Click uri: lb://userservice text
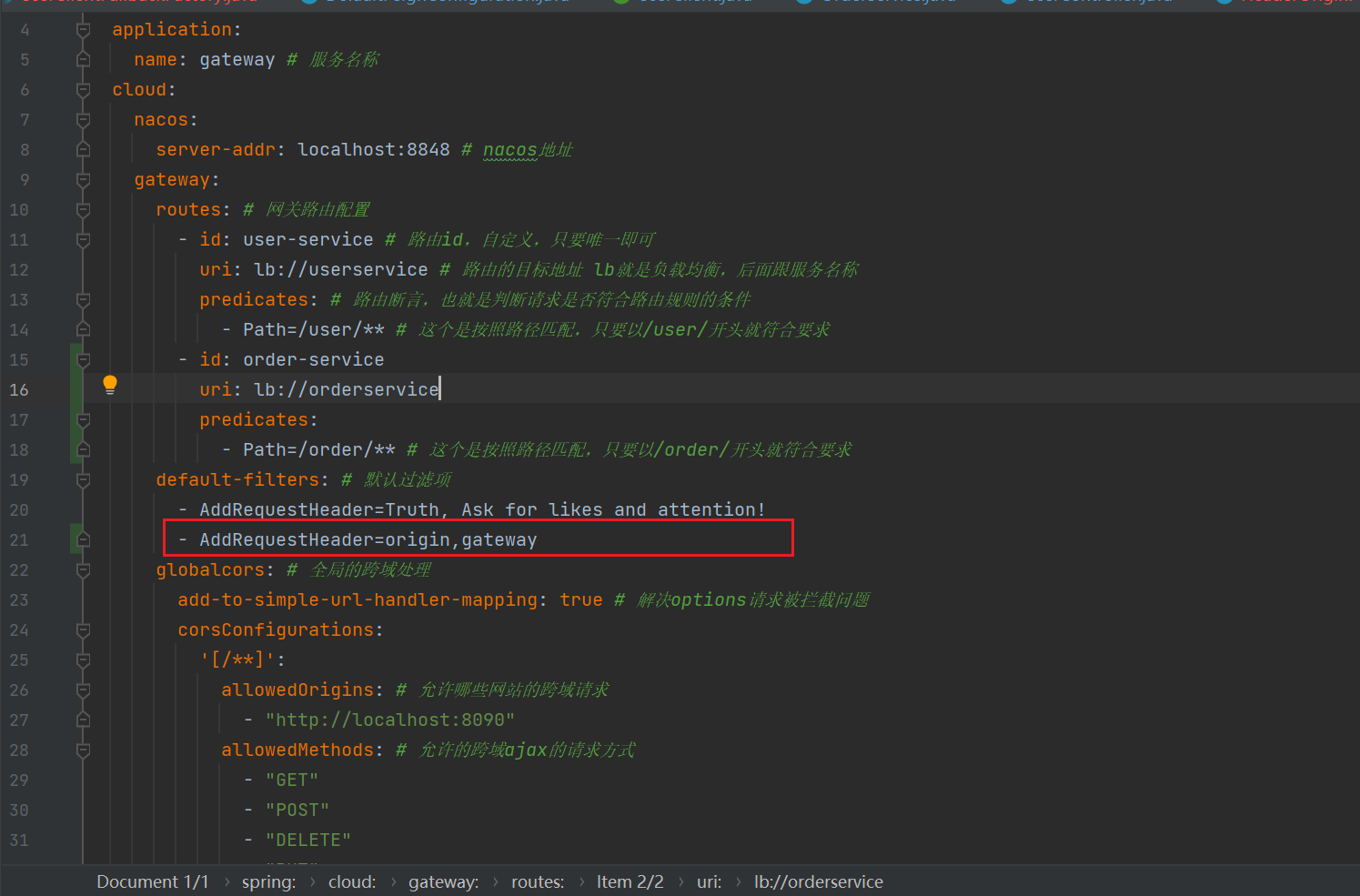The image size is (1360, 896). coord(314,270)
